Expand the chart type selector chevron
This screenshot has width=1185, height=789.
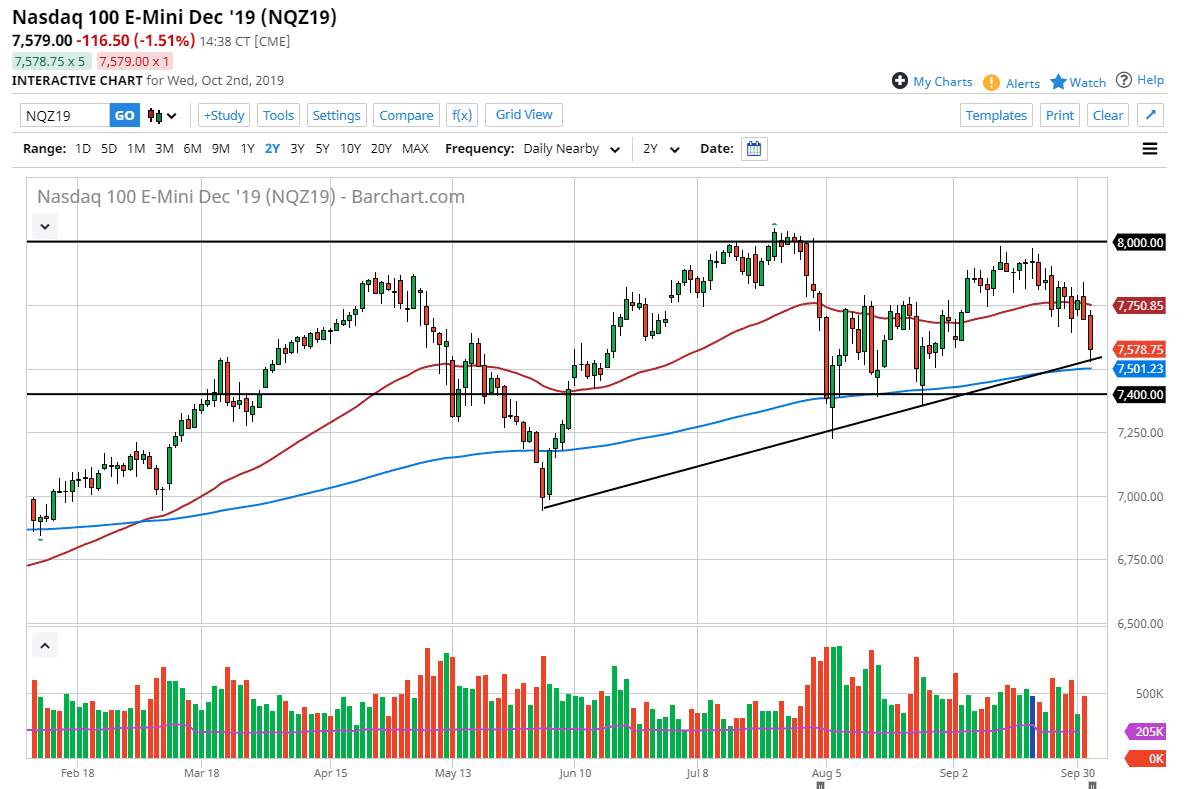tap(173, 115)
